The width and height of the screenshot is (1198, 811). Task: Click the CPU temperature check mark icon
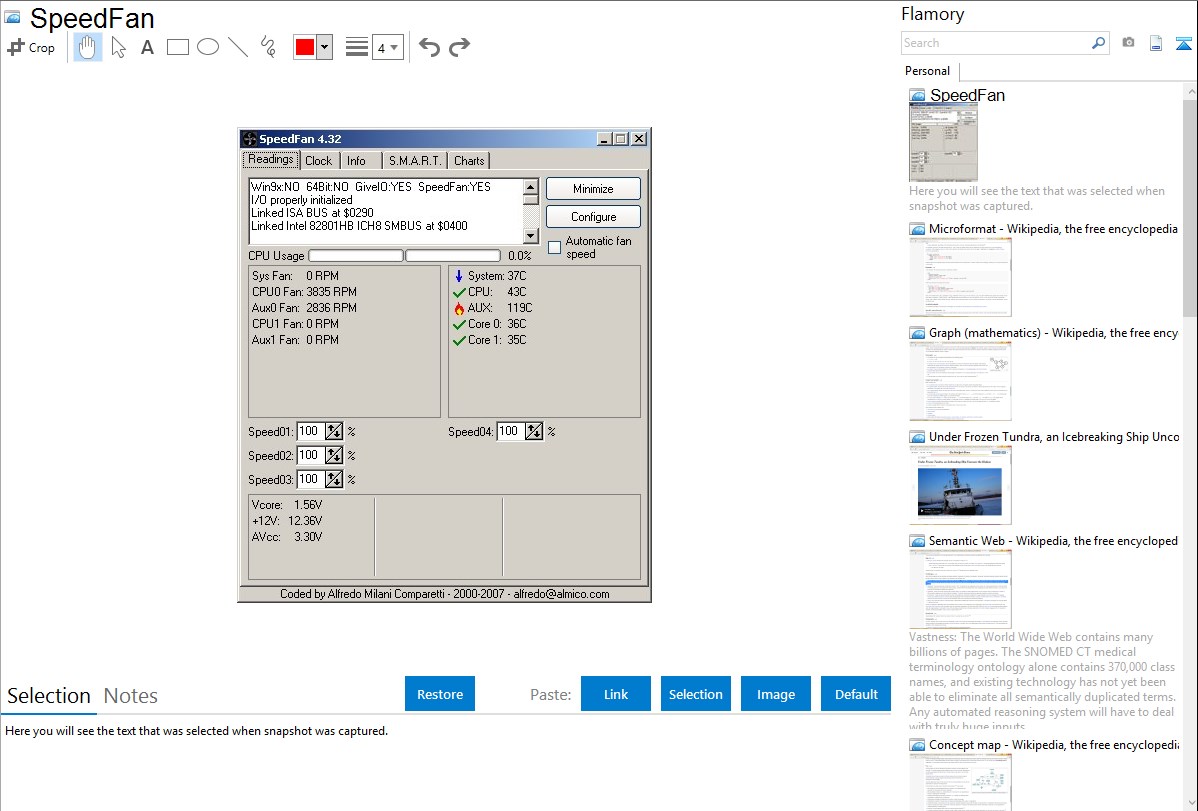pyautogui.click(x=459, y=292)
